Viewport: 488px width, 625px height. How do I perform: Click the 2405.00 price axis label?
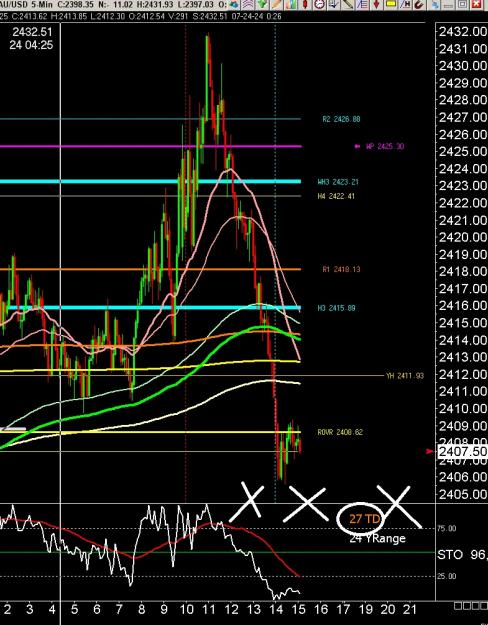pyautogui.click(x=462, y=494)
